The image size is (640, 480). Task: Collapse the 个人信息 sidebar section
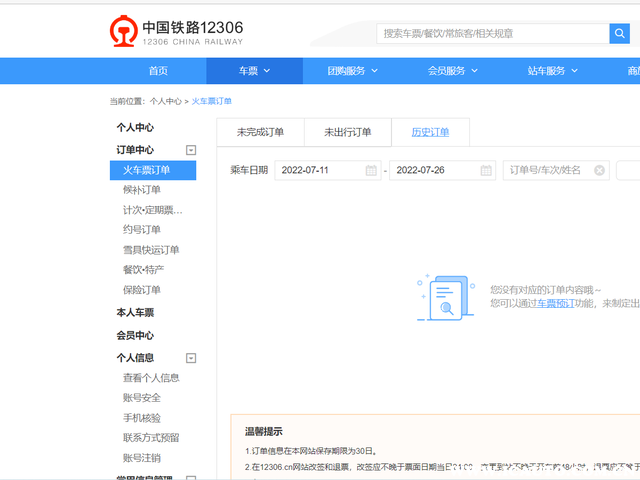coord(191,358)
